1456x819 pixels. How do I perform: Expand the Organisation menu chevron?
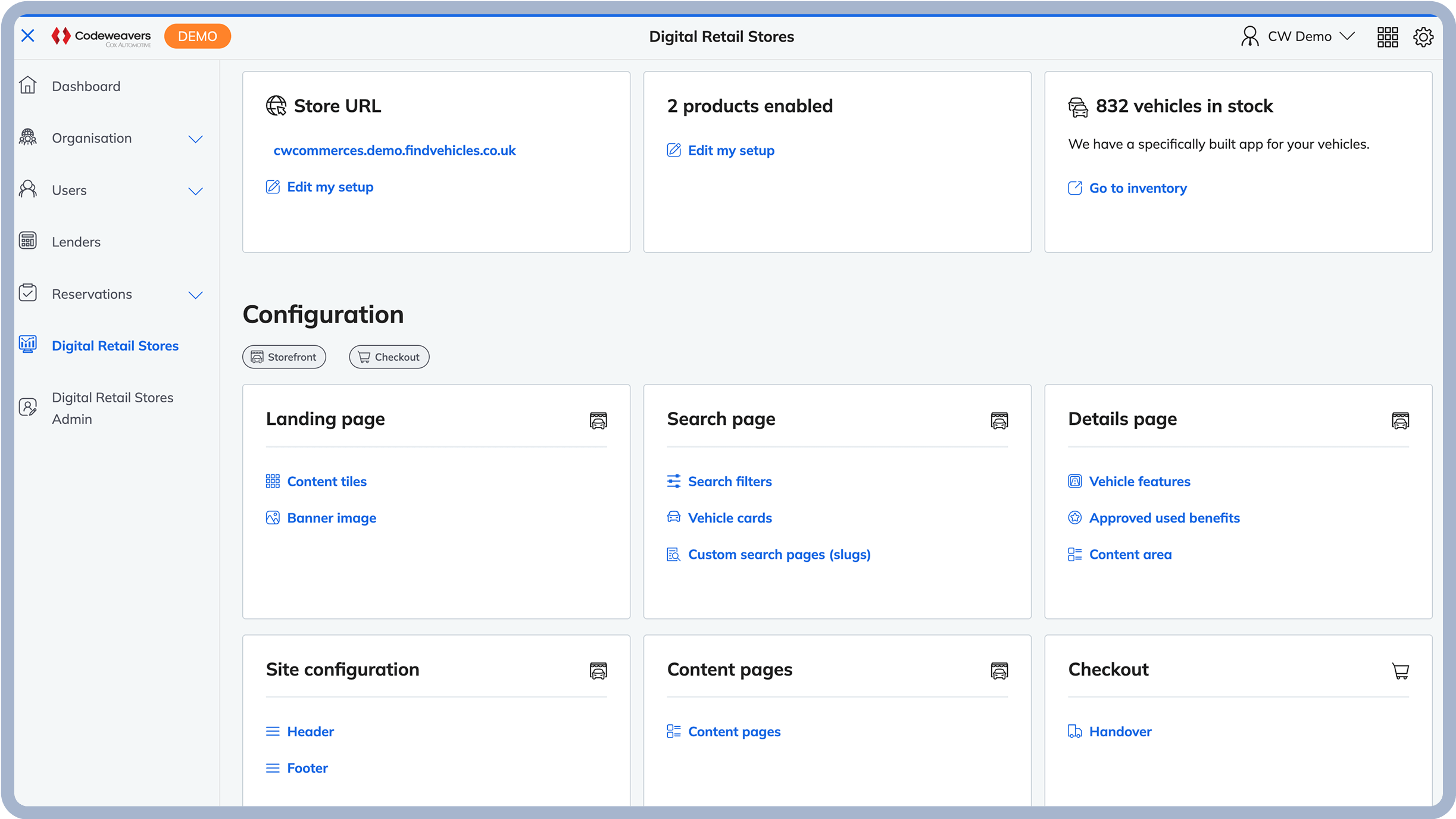pyautogui.click(x=195, y=139)
